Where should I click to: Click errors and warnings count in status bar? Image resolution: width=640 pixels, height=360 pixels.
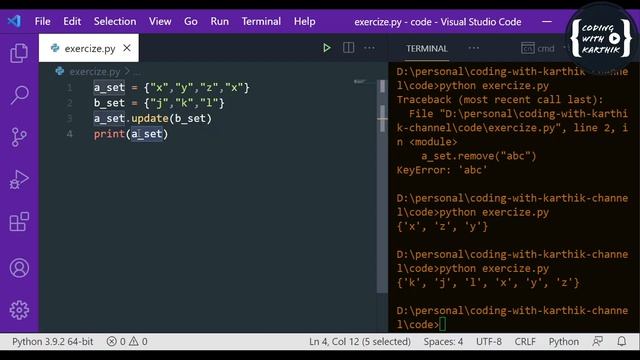(x=127, y=341)
